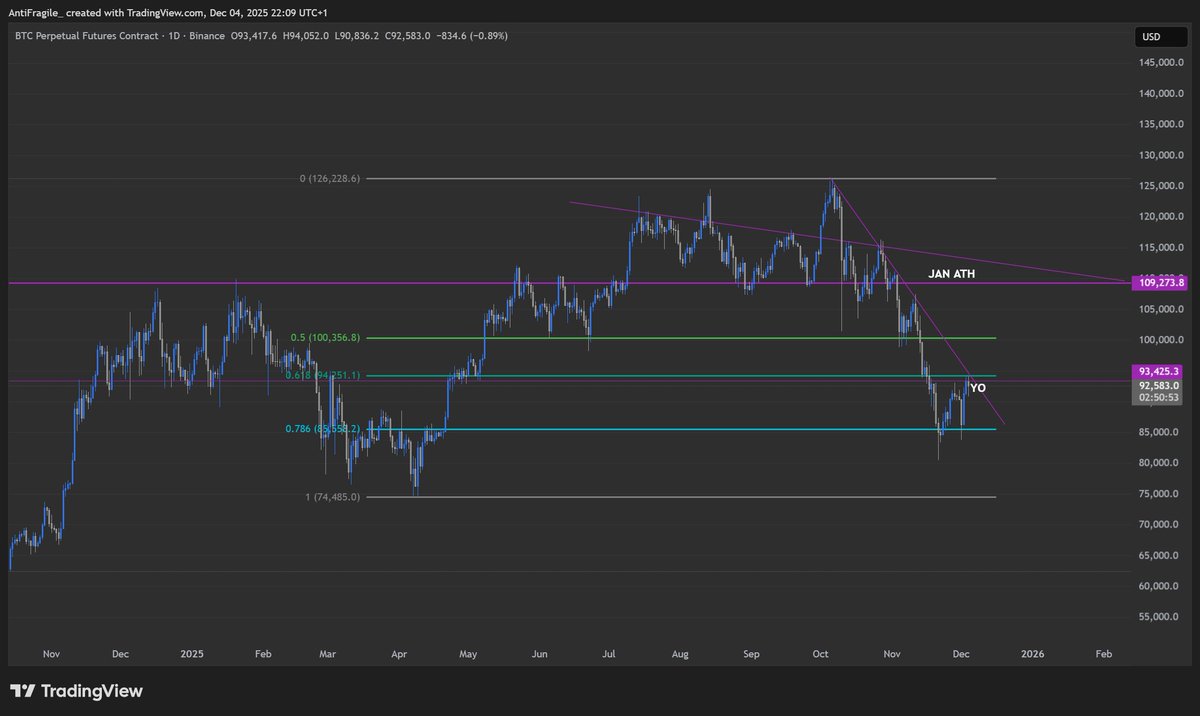Click 55,000.0 on the price axis

tap(1160, 617)
